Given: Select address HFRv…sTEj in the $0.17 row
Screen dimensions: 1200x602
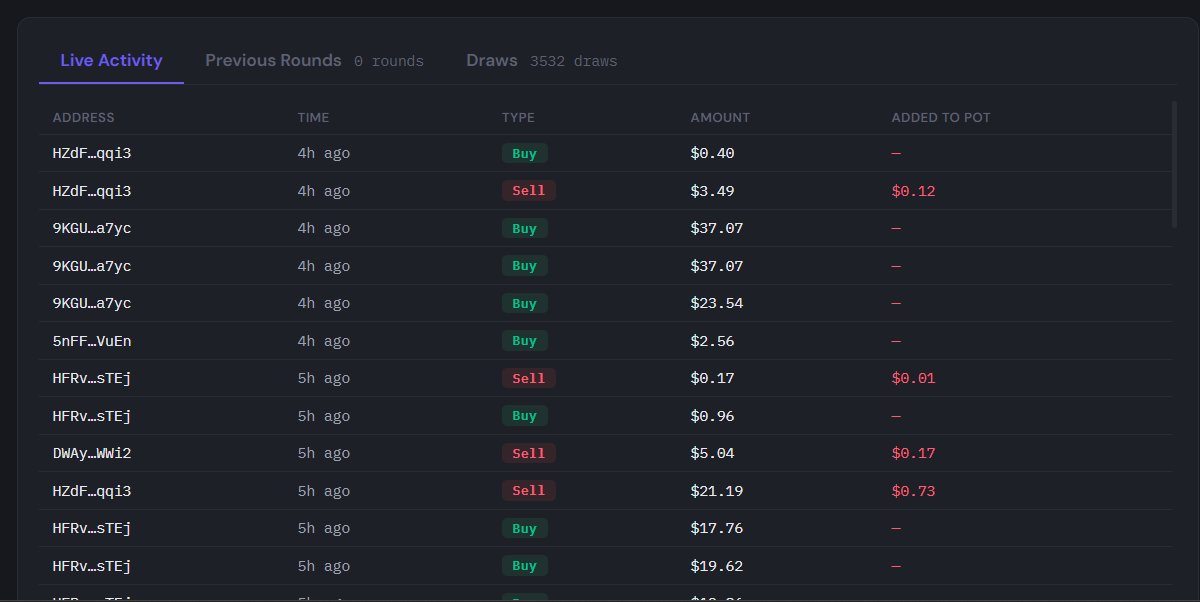Looking at the screenshot, I should tap(92, 378).
